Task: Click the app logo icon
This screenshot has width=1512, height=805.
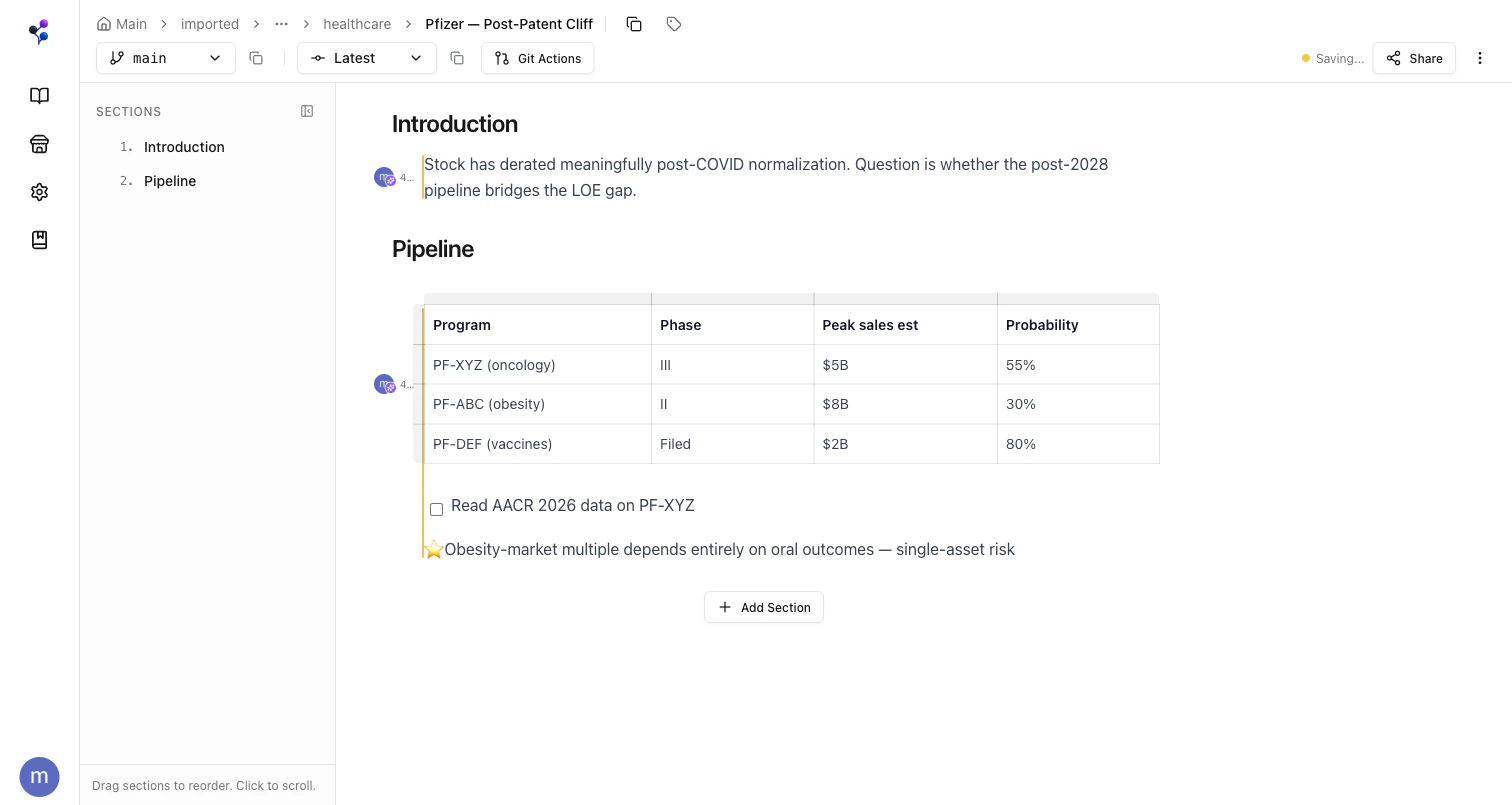Action: point(39,32)
